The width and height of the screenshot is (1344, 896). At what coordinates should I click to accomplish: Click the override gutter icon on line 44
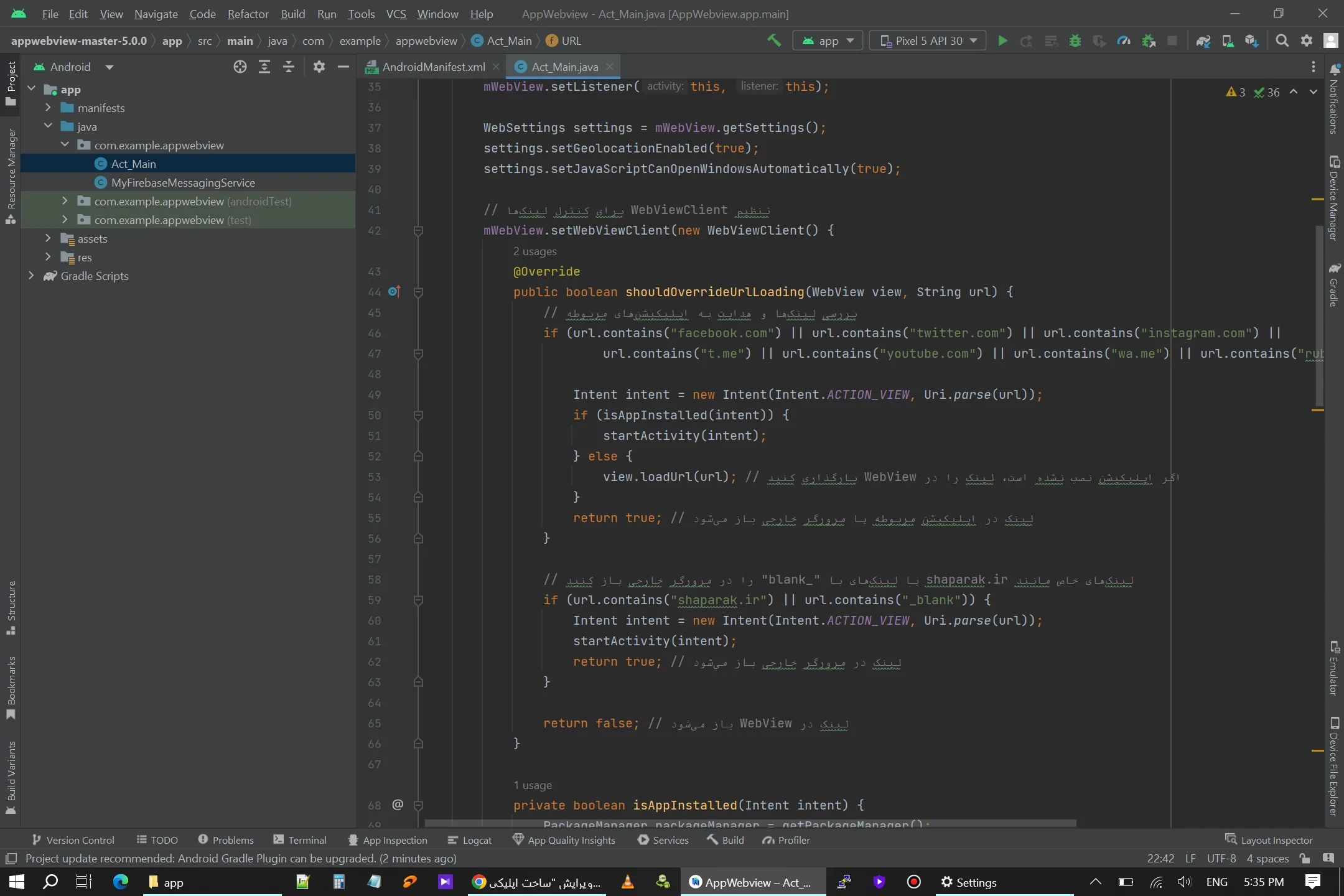[x=394, y=292]
